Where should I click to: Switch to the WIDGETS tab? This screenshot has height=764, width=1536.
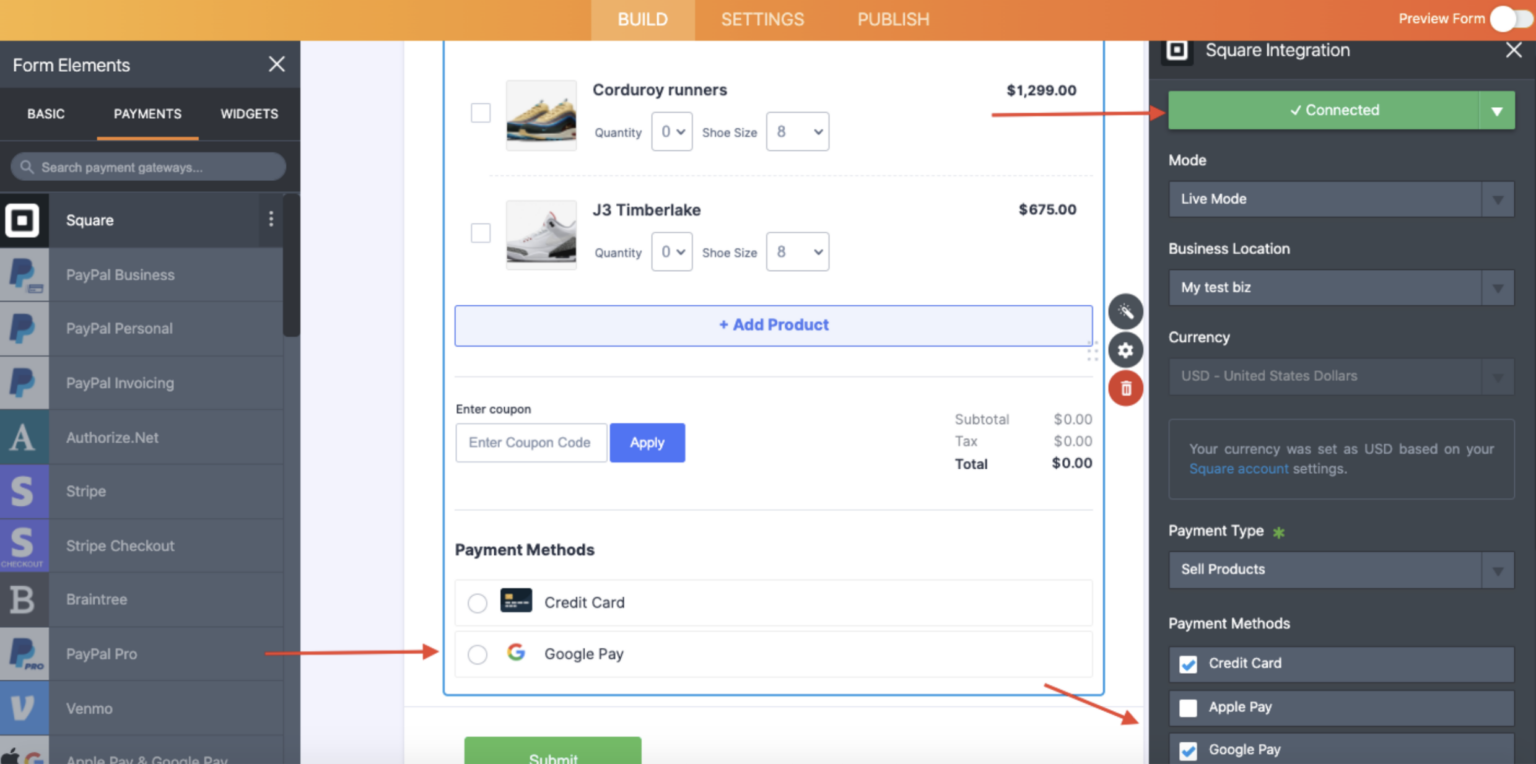click(x=249, y=114)
